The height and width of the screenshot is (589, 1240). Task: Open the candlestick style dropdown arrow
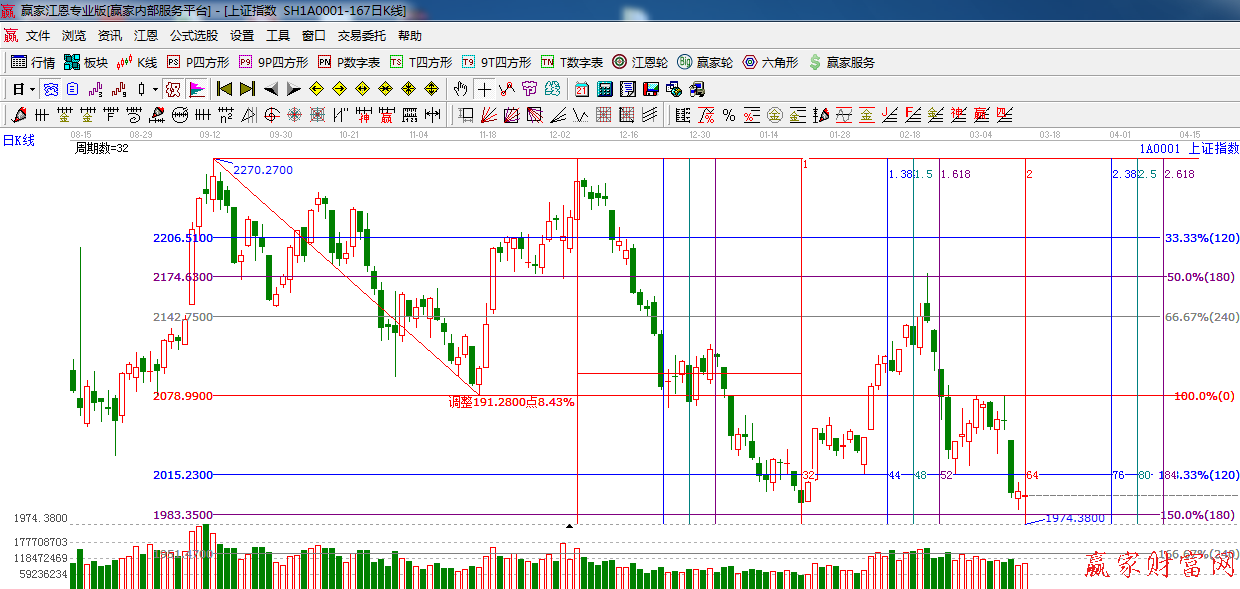click(155, 89)
